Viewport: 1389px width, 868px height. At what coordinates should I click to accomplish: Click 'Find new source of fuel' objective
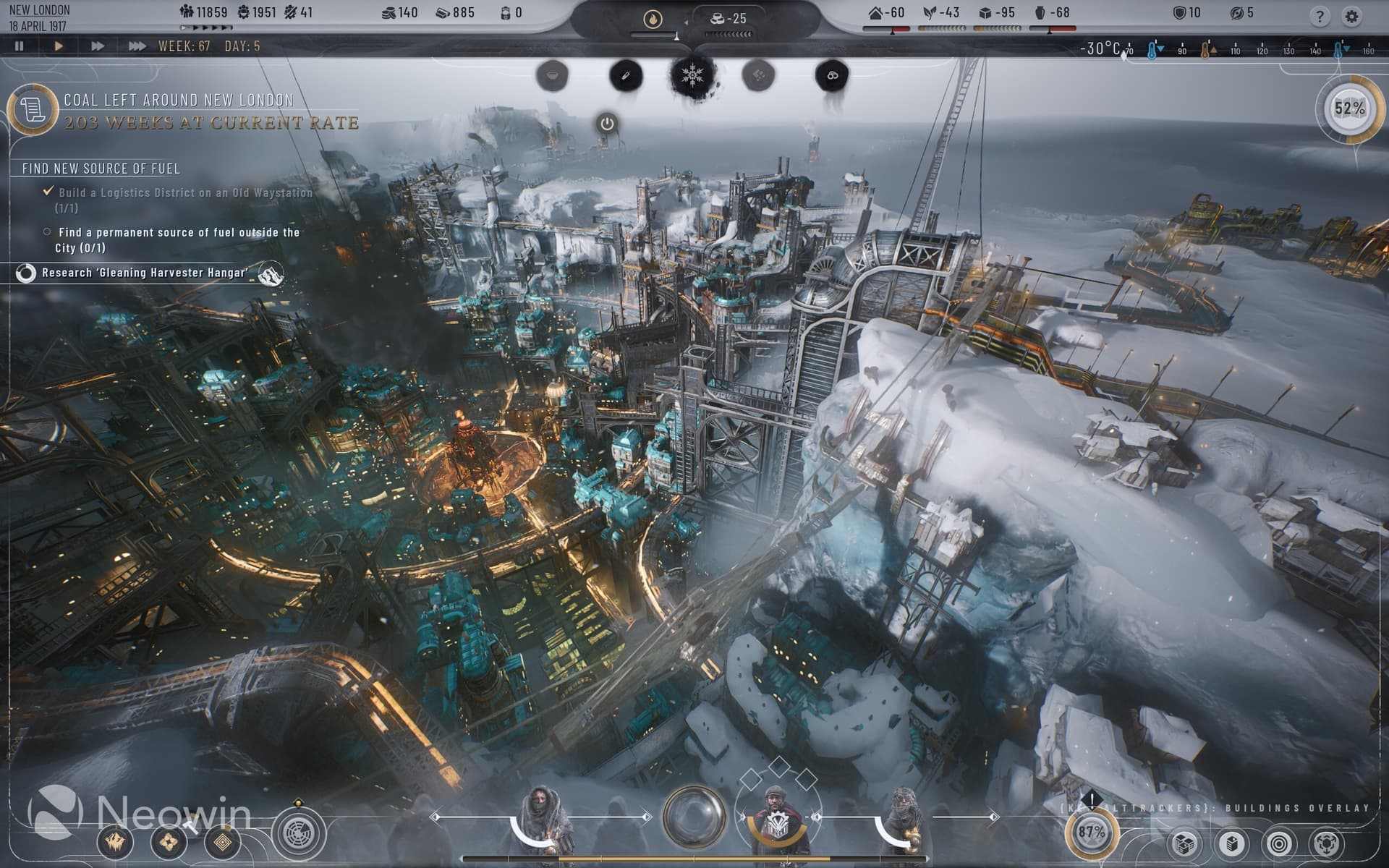coord(101,169)
